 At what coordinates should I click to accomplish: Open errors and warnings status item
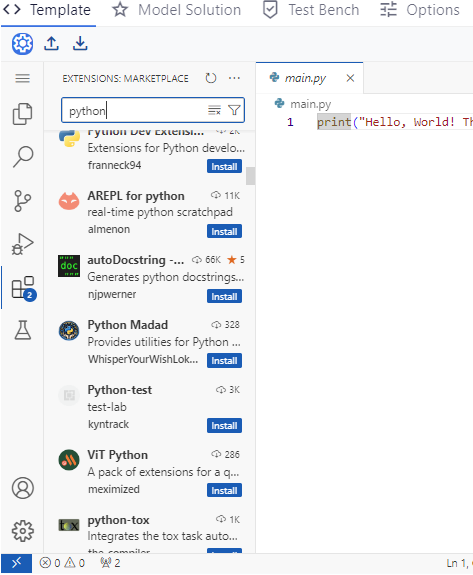[62, 563]
